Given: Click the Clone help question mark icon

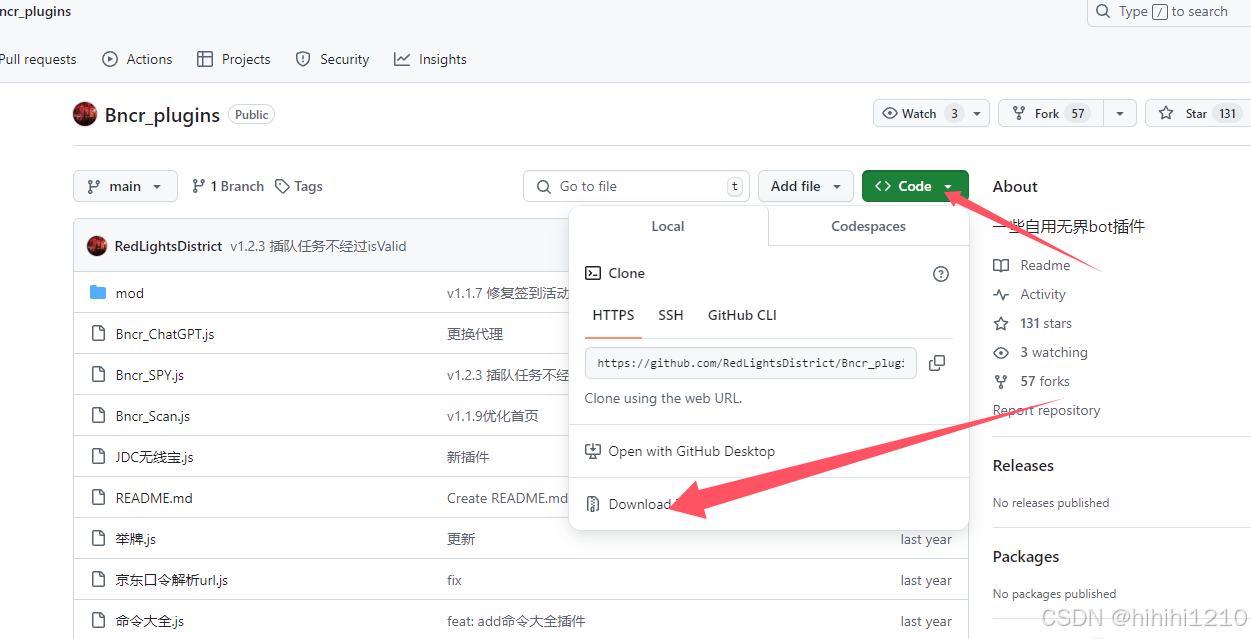Looking at the screenshot, I should pos(941,274).
